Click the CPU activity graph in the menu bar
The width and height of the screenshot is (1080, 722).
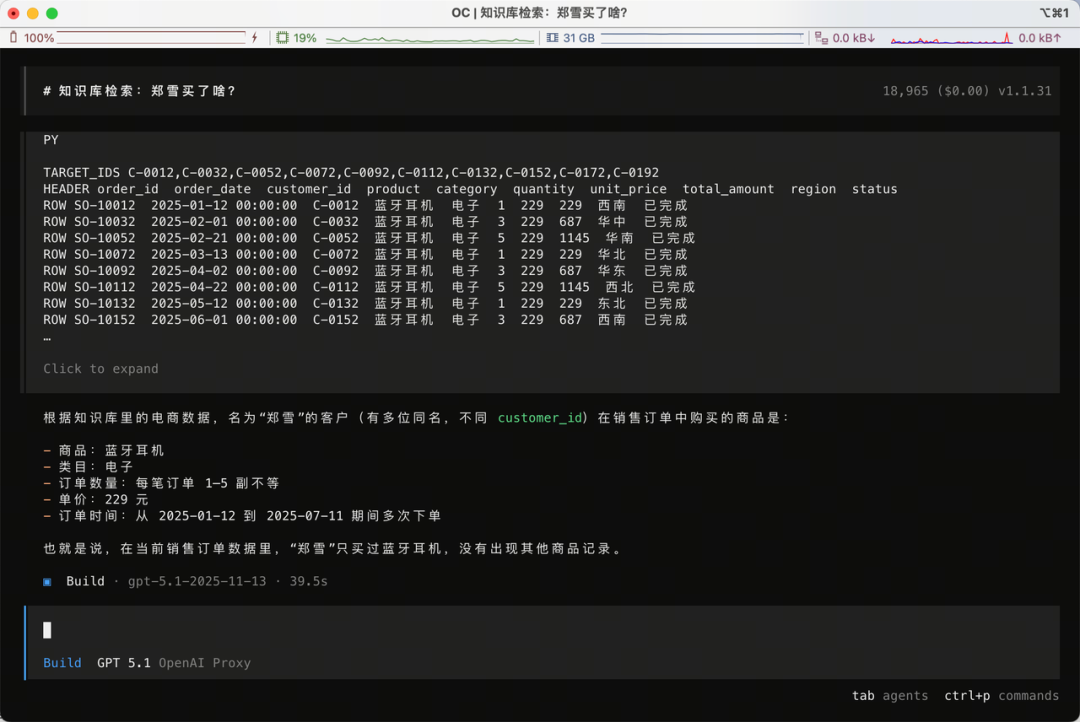(430, 38)
